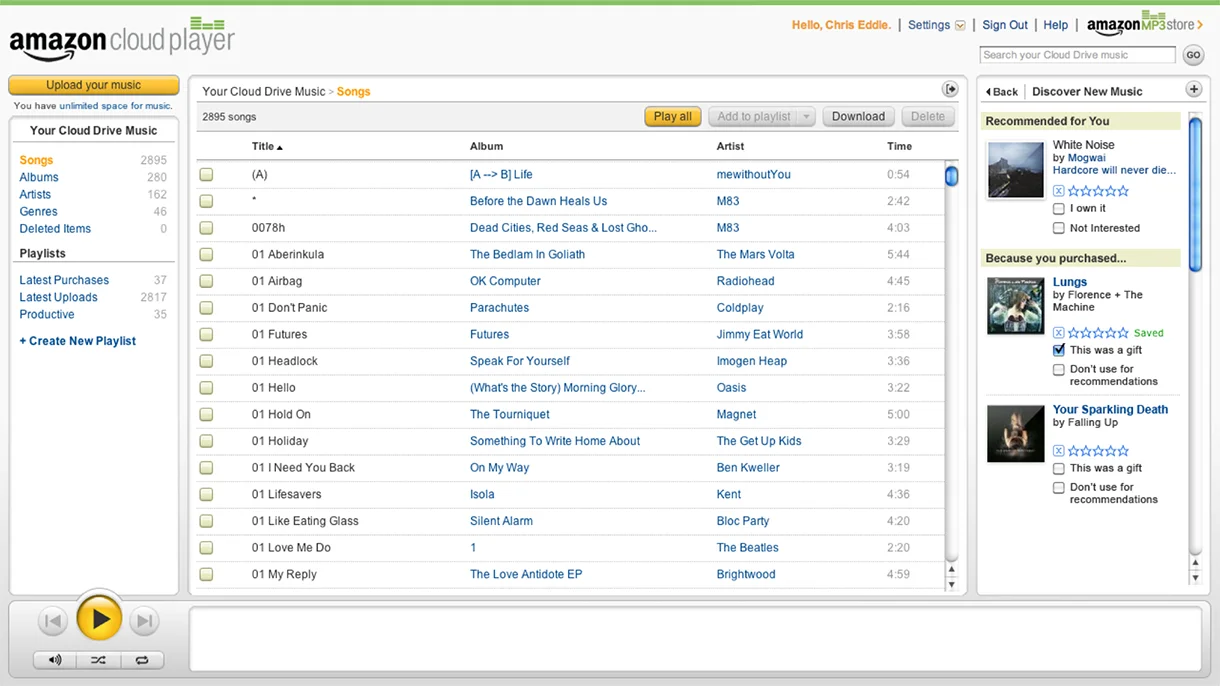
Task: Click the volume speaker icon
Action: (55, 660)
